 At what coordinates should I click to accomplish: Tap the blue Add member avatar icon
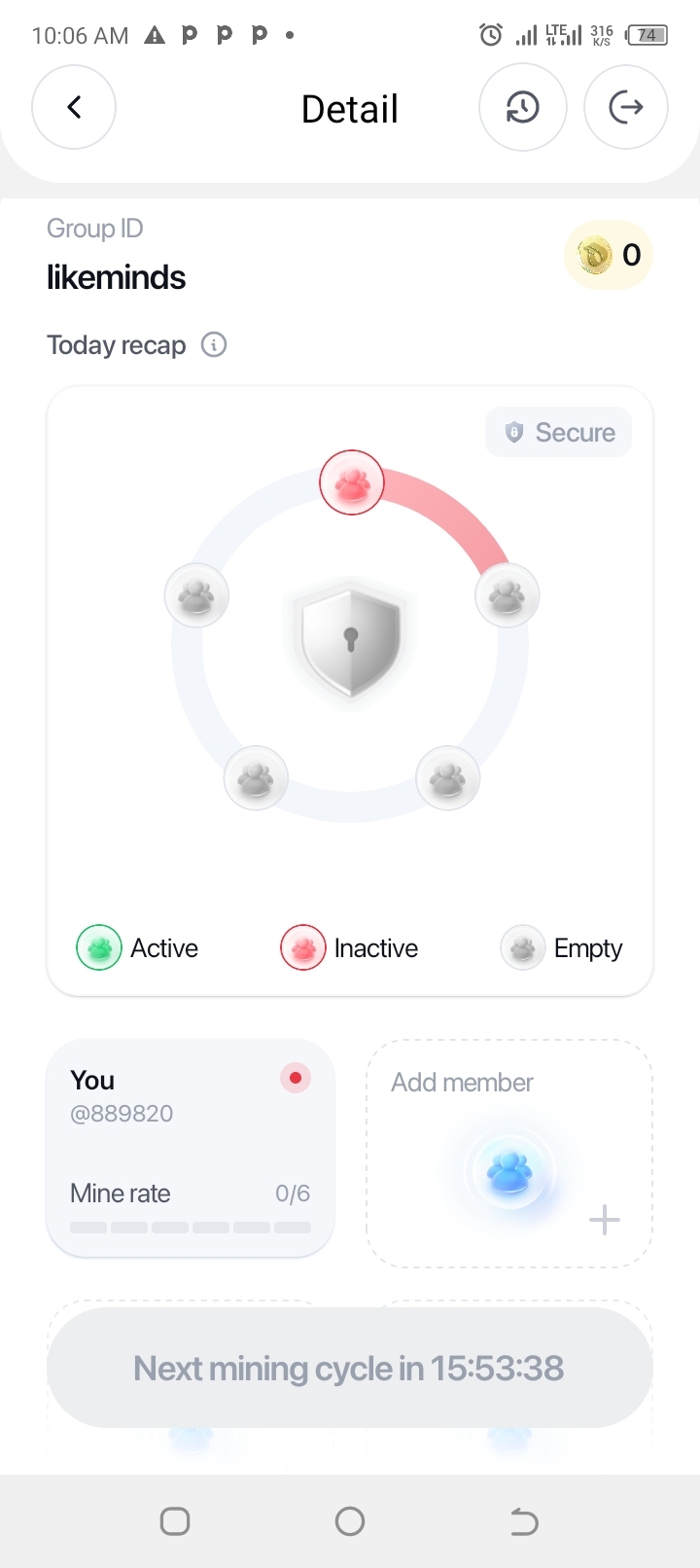(509, 1170)
